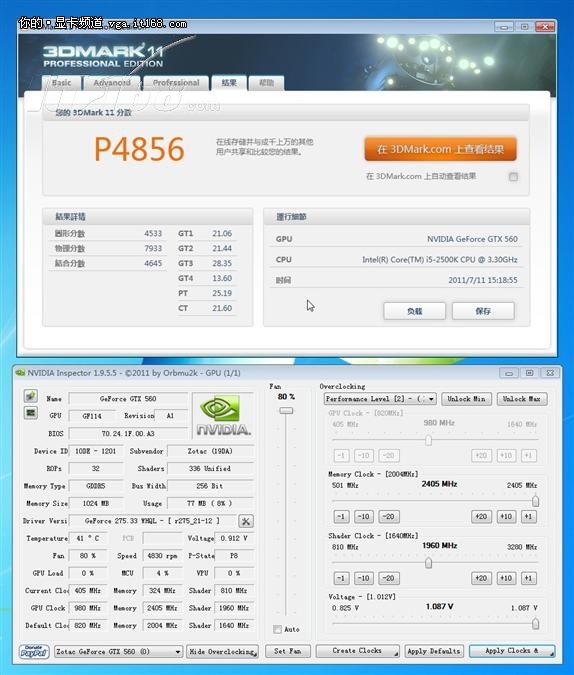Open the driver profile settings wrench icon
Image resolution: width=574 pixels, height=675 pixels.
246,521
